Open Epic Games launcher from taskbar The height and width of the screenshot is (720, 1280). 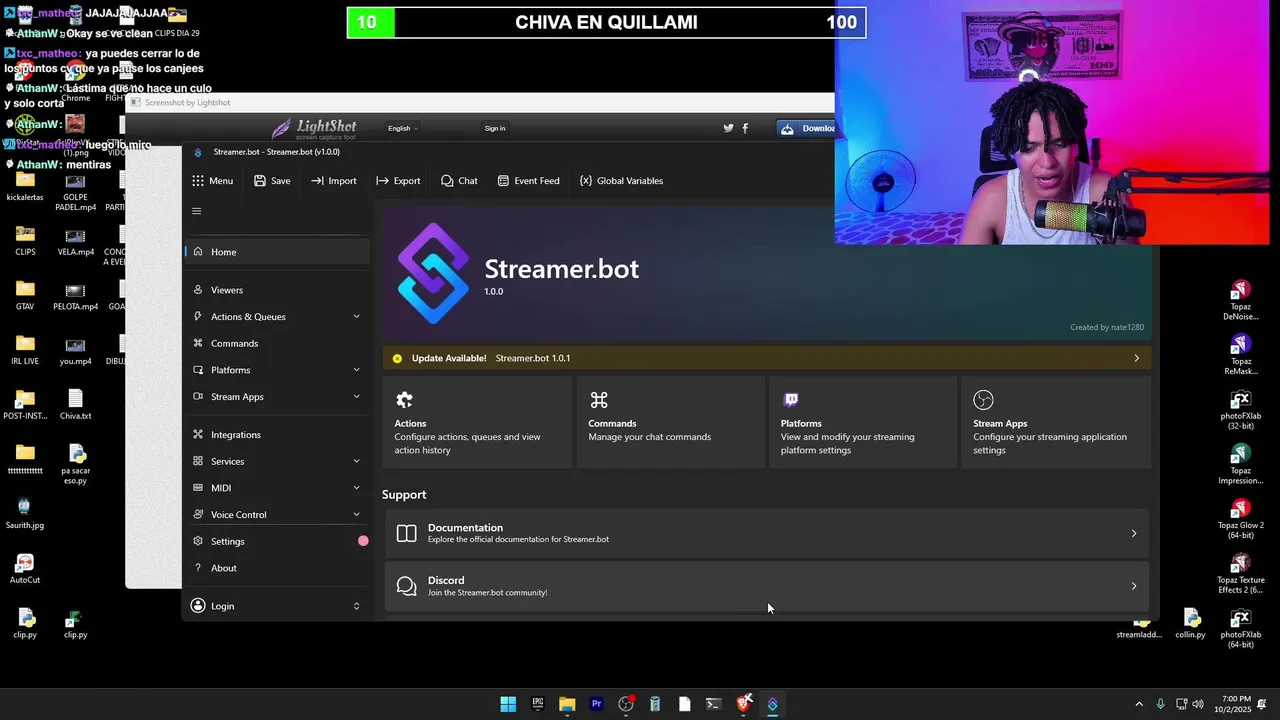coord(538,704)
